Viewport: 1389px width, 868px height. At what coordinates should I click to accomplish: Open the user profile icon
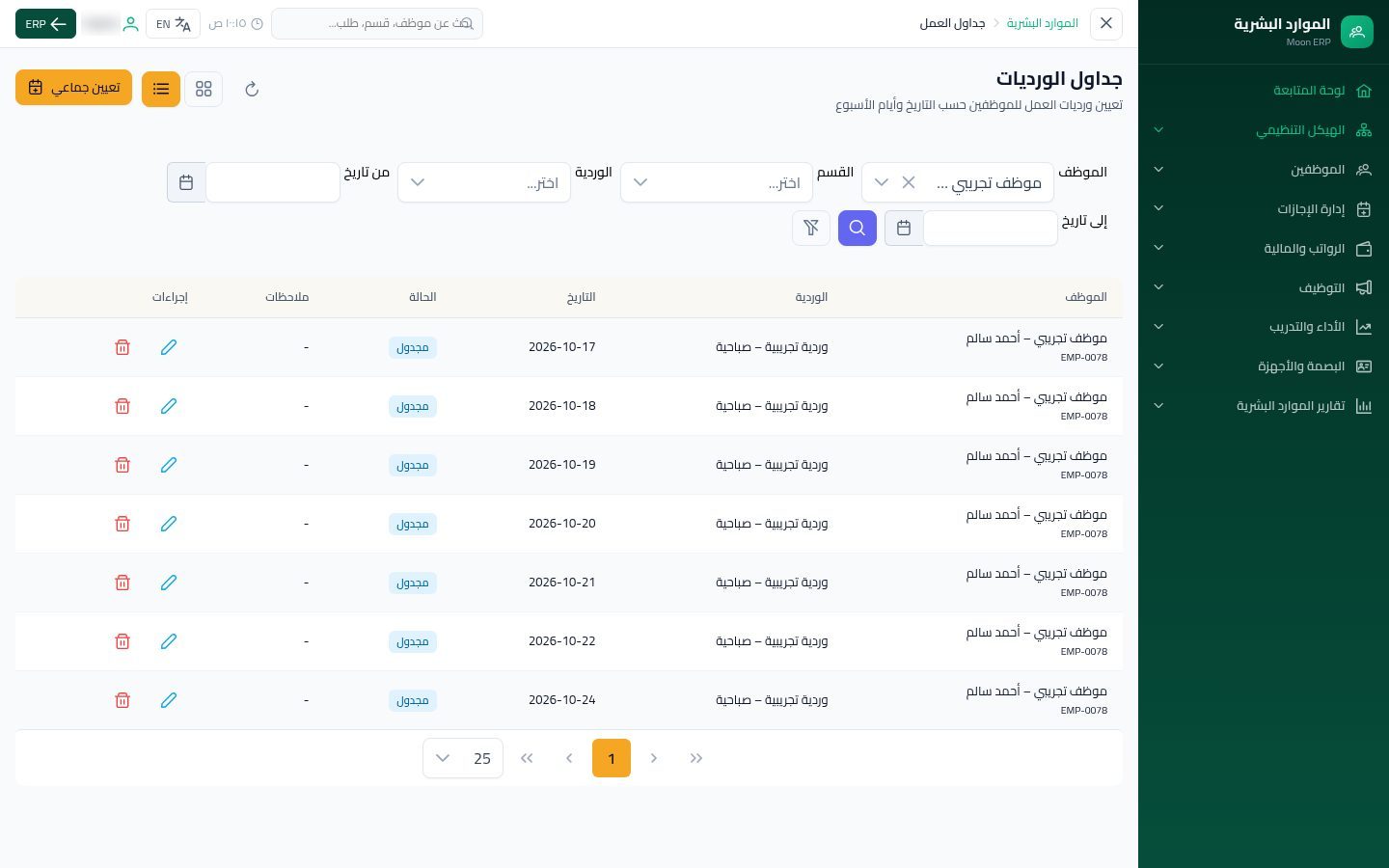click(x=130, y=24)
